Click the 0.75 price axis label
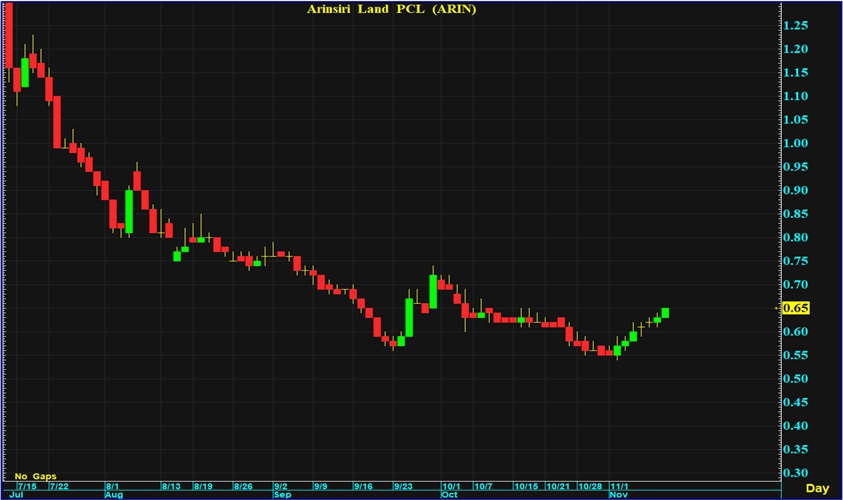Viewport: 843px width, 500px height. point(796,261)
